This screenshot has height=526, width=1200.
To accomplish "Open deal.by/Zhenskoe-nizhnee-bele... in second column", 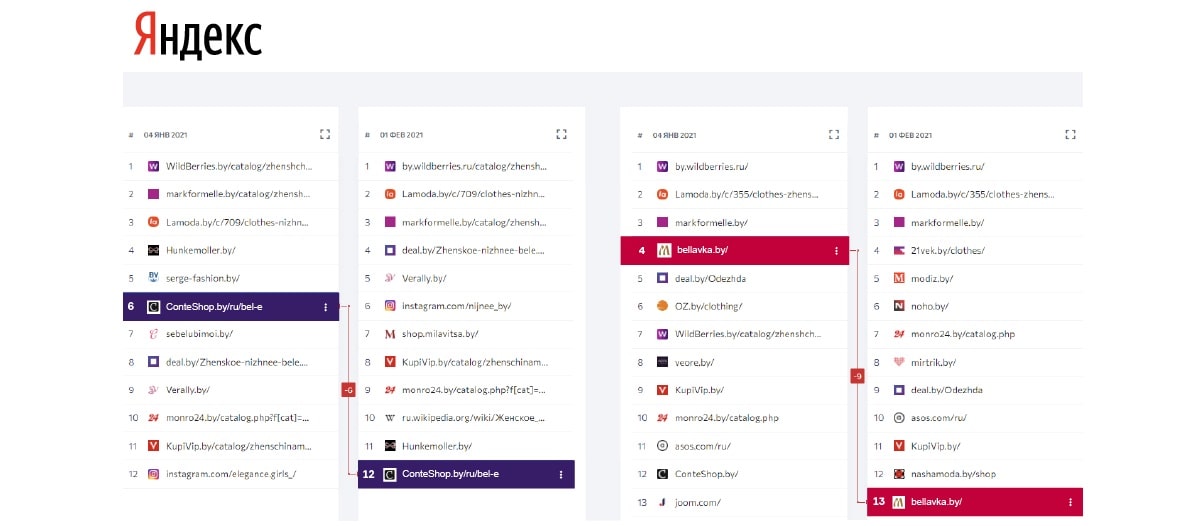I will coord(475,250).
